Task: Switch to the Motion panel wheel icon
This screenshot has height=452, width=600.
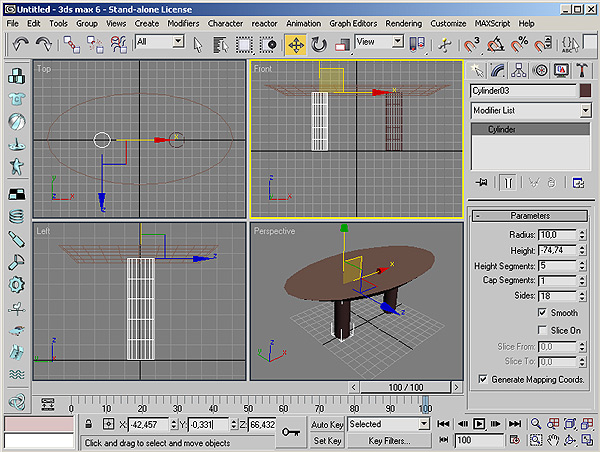Action: (541, 69)
